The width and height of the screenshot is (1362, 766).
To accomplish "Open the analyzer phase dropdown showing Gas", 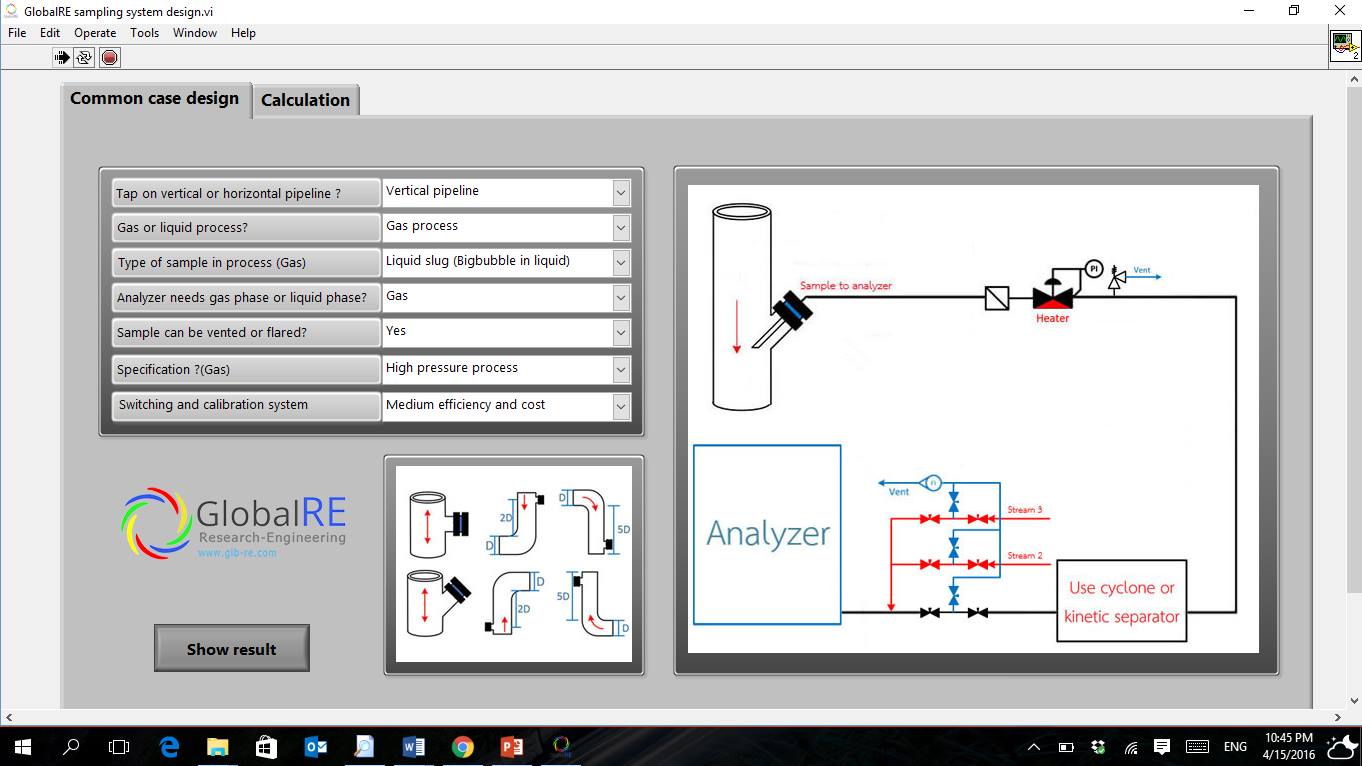I will tap(621, 298).
